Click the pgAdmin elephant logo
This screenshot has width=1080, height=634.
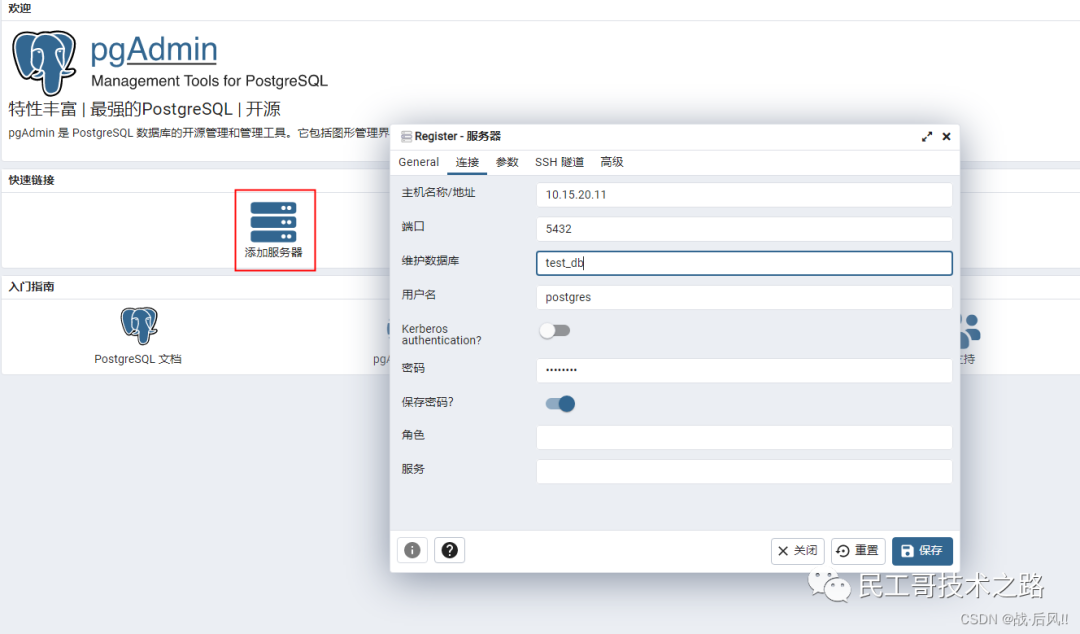coord(44,63)
